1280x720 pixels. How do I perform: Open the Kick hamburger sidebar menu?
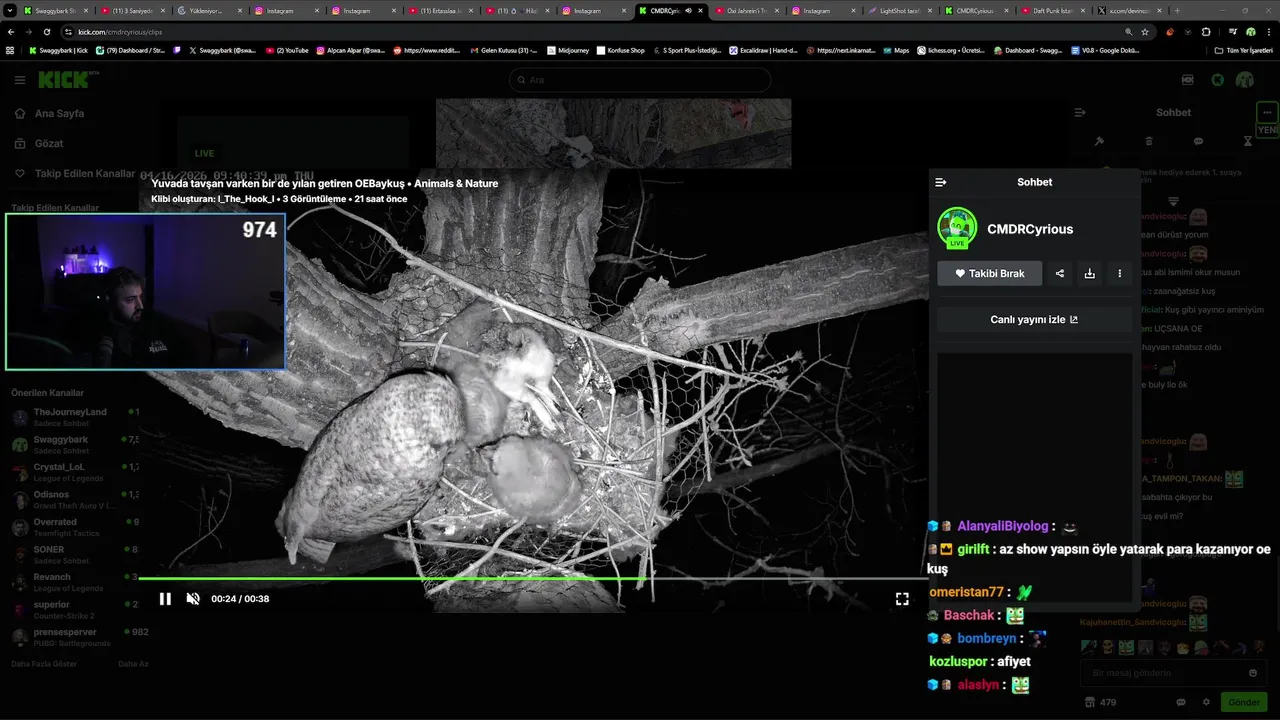[x=20, y=80]
